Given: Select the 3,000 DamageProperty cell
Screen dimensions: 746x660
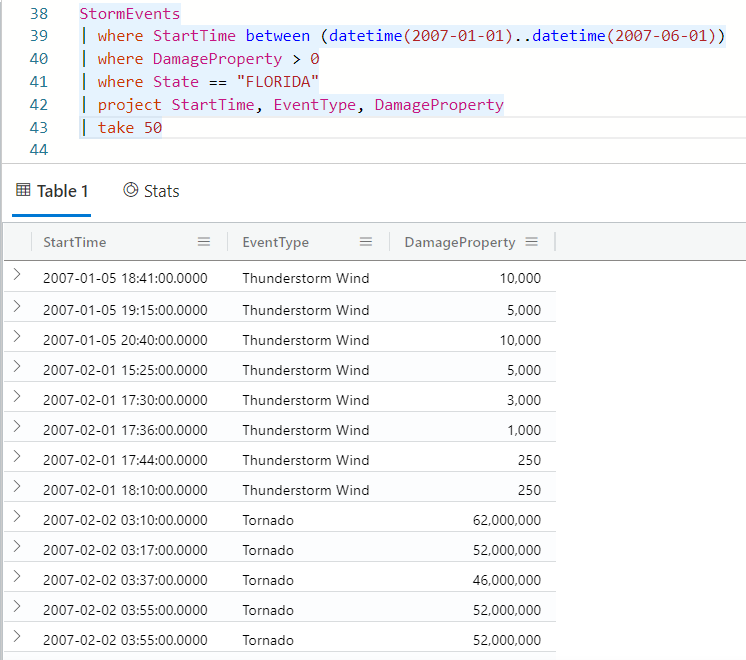Looking at the screenshot, I should 524,400.
